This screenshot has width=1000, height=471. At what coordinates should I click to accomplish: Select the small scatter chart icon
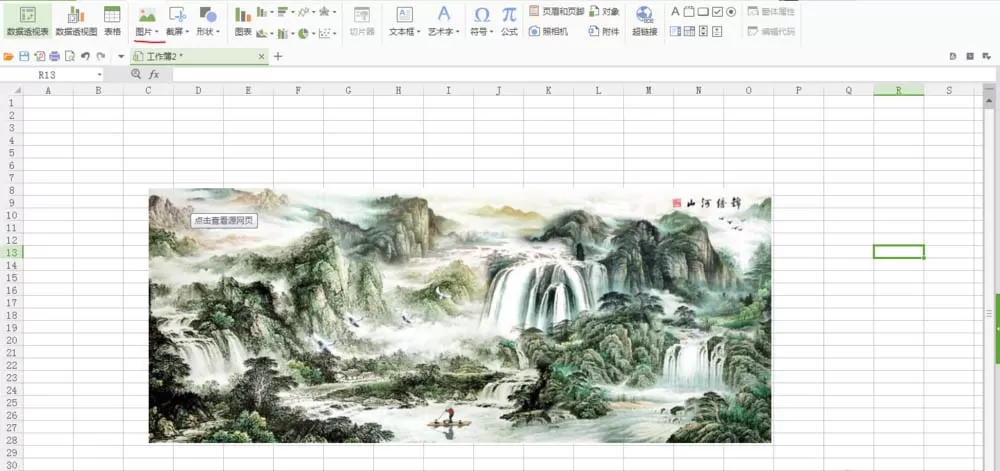click(324, 33)
